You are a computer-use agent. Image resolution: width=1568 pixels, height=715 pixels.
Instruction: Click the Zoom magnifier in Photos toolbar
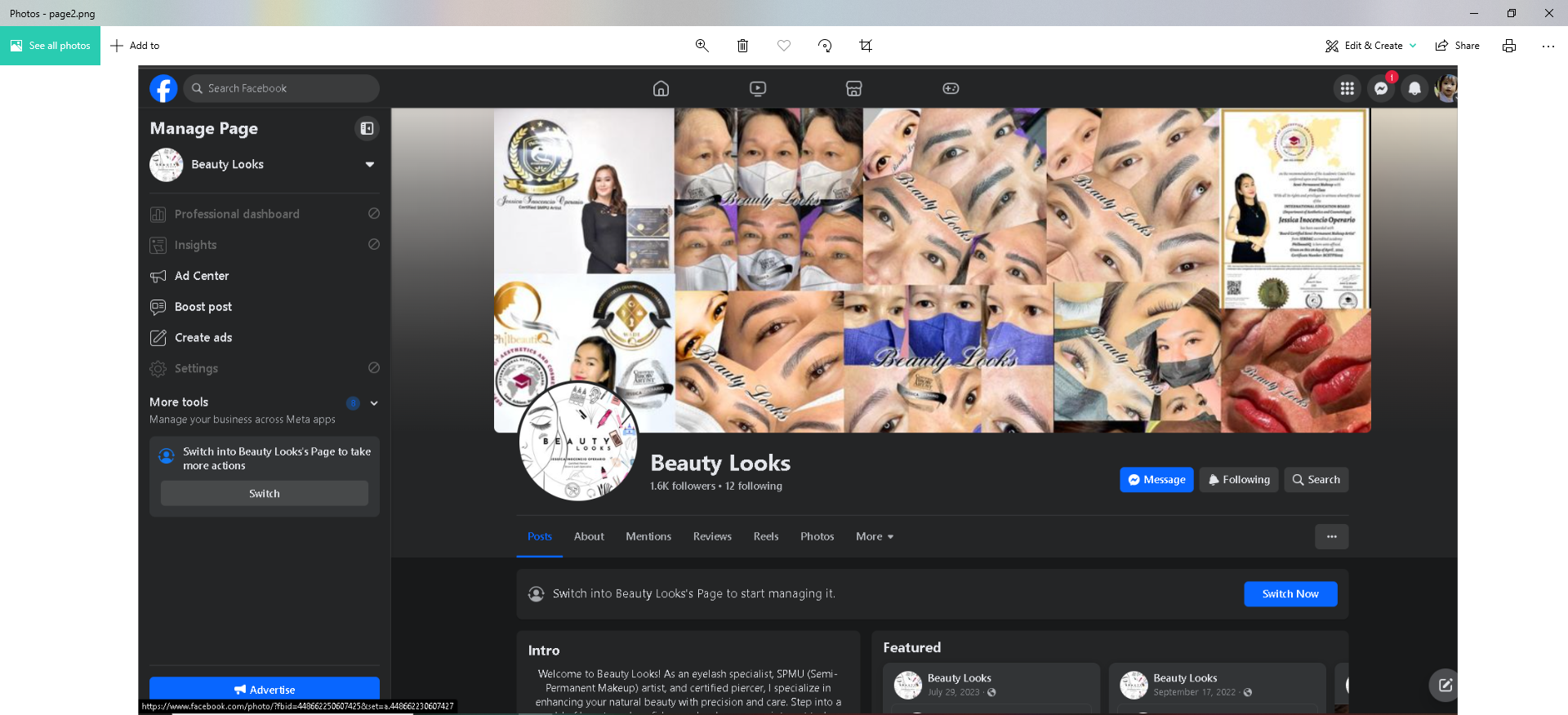click(702, 46)
